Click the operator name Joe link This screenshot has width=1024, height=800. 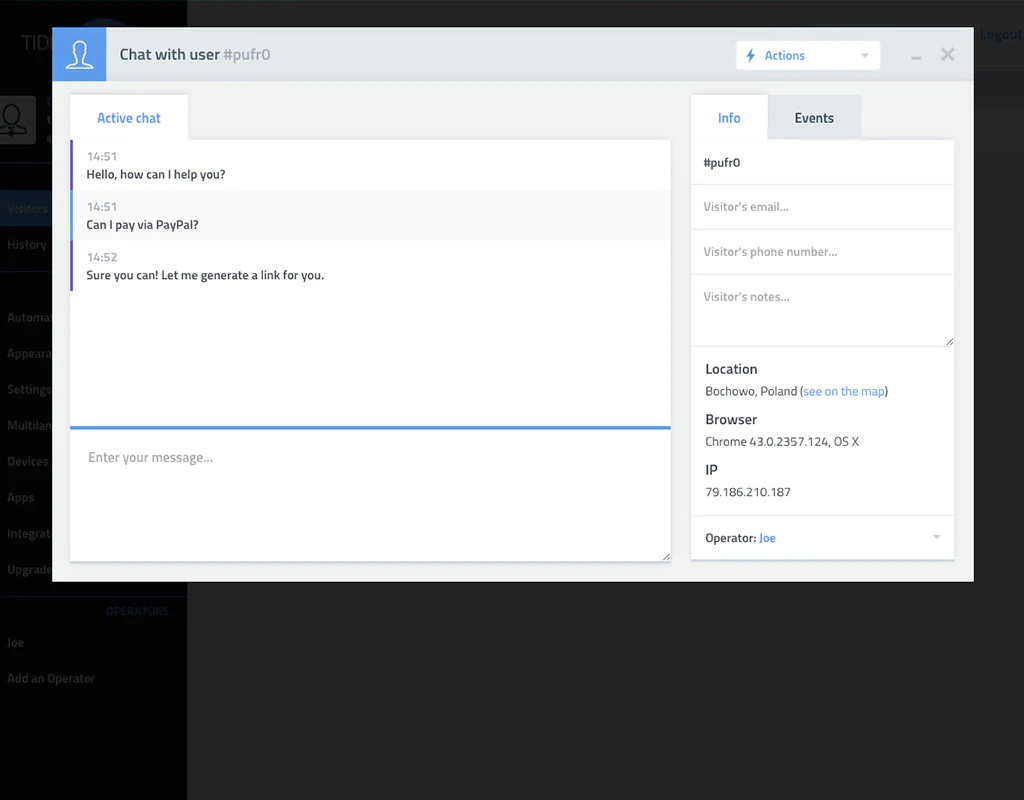[x=767, y=538]
